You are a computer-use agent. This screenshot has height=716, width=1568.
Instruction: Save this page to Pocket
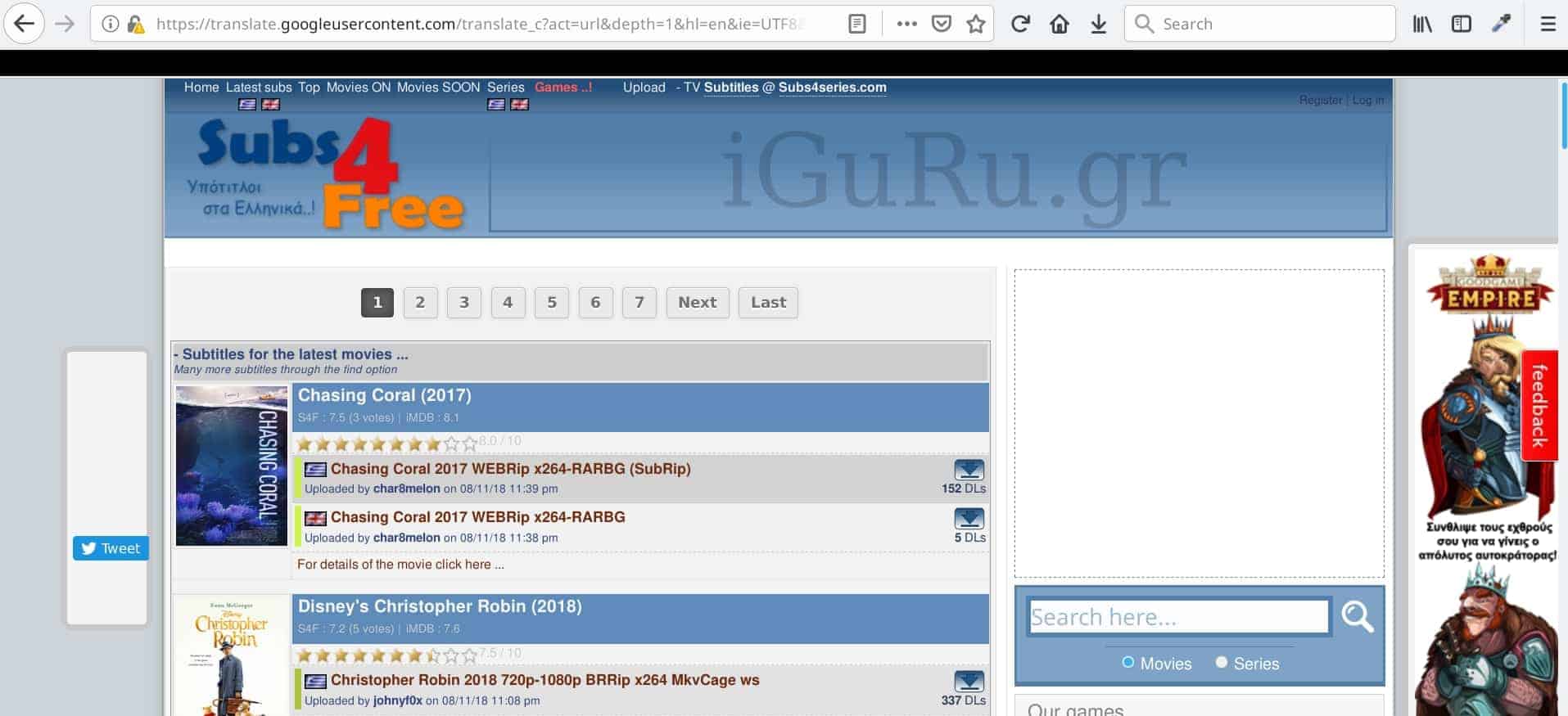click(x=942, y=25)
